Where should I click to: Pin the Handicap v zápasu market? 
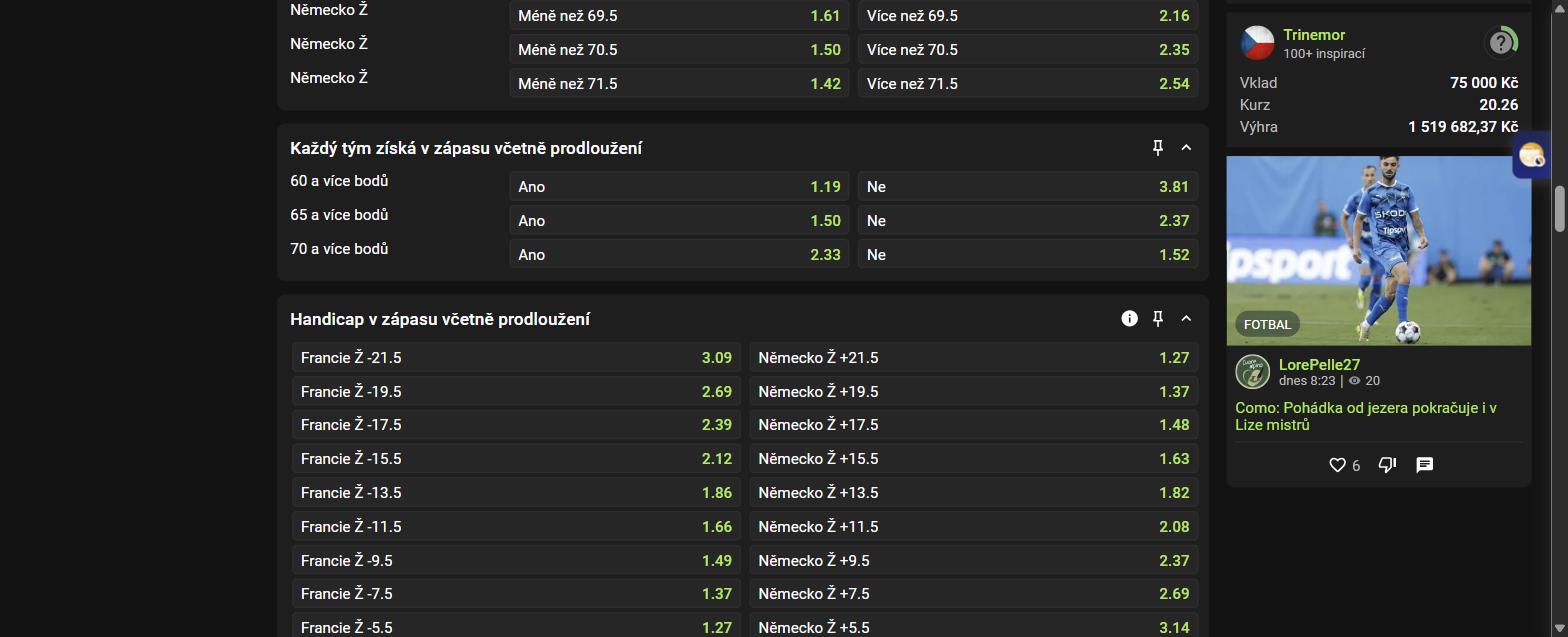tap(1158, 319)
